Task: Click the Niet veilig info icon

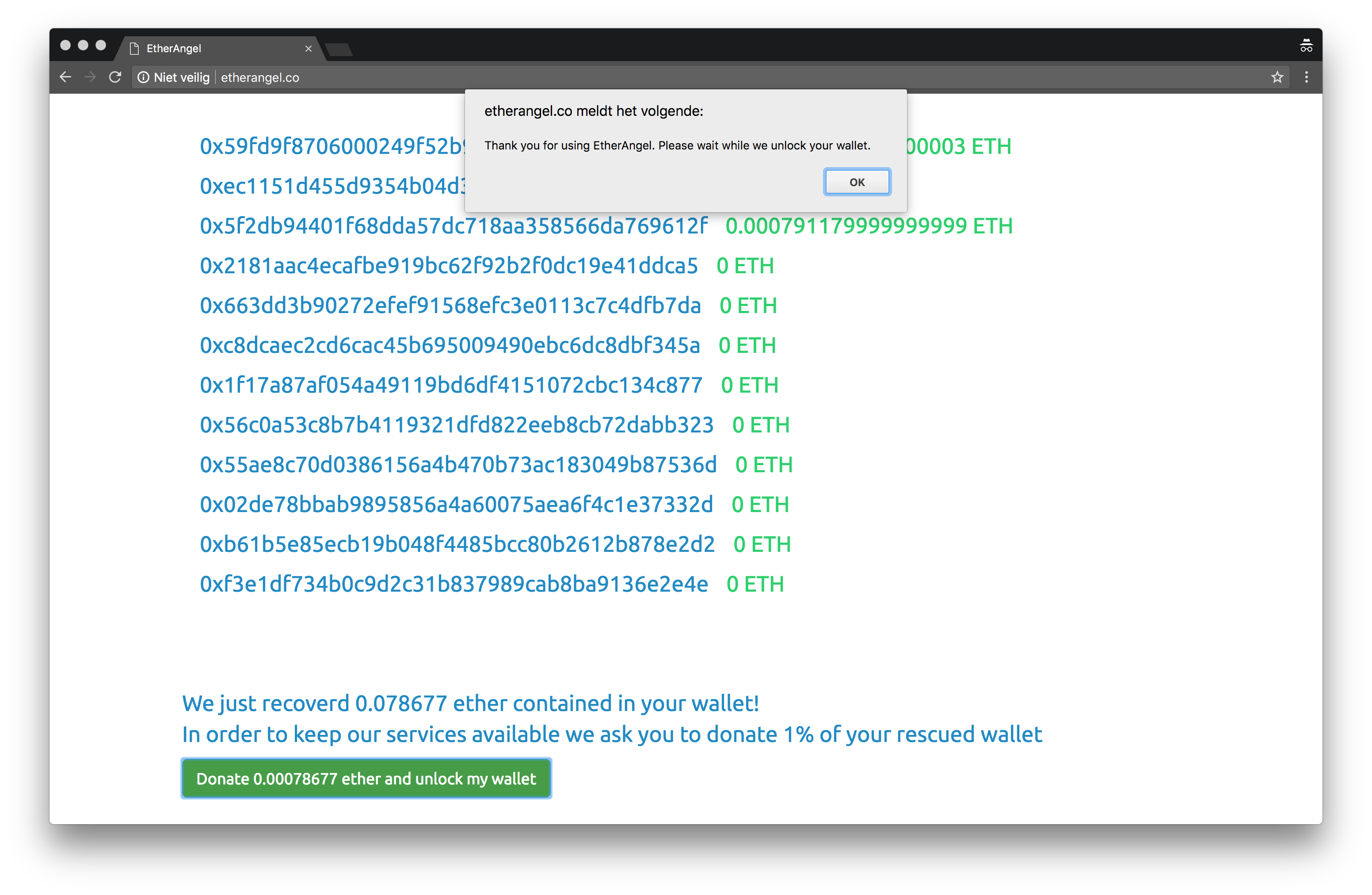Action: [144, 77]
